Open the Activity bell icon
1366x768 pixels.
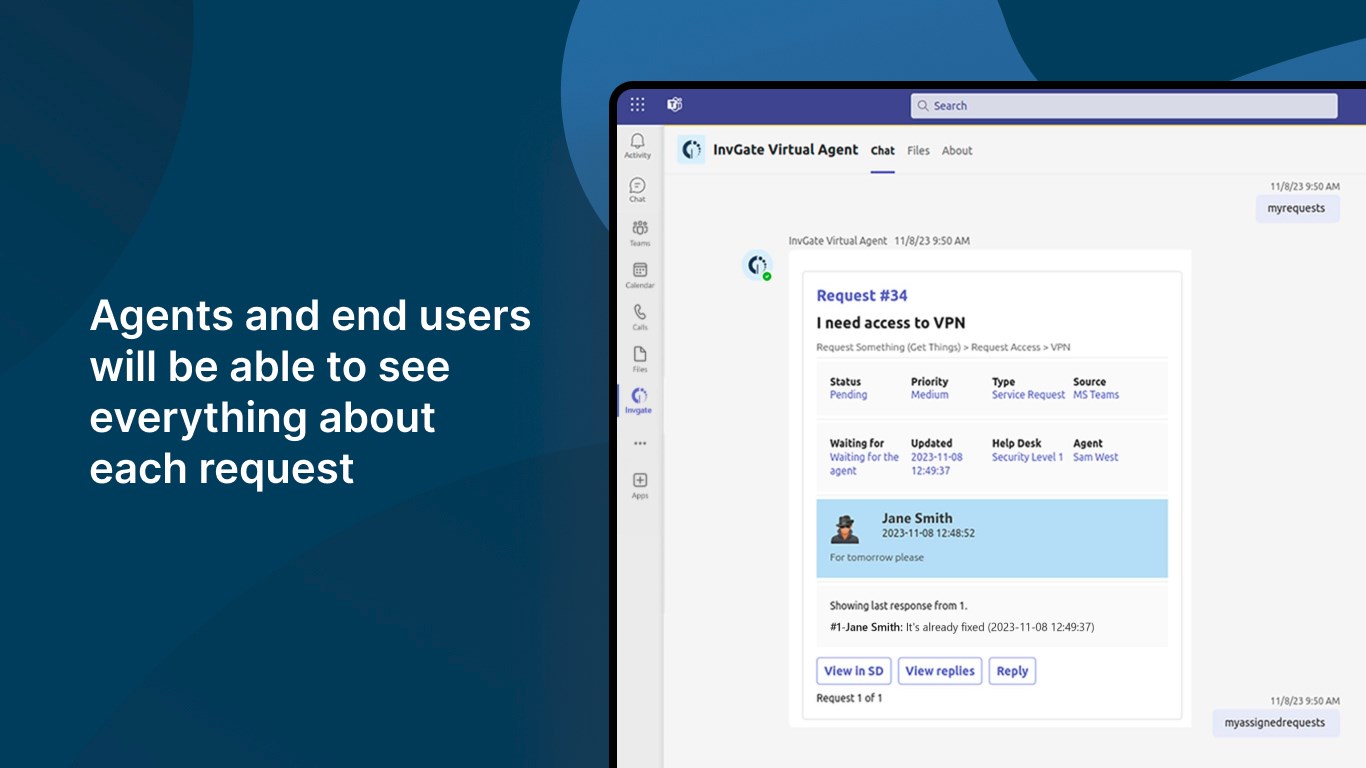[638, 146]
